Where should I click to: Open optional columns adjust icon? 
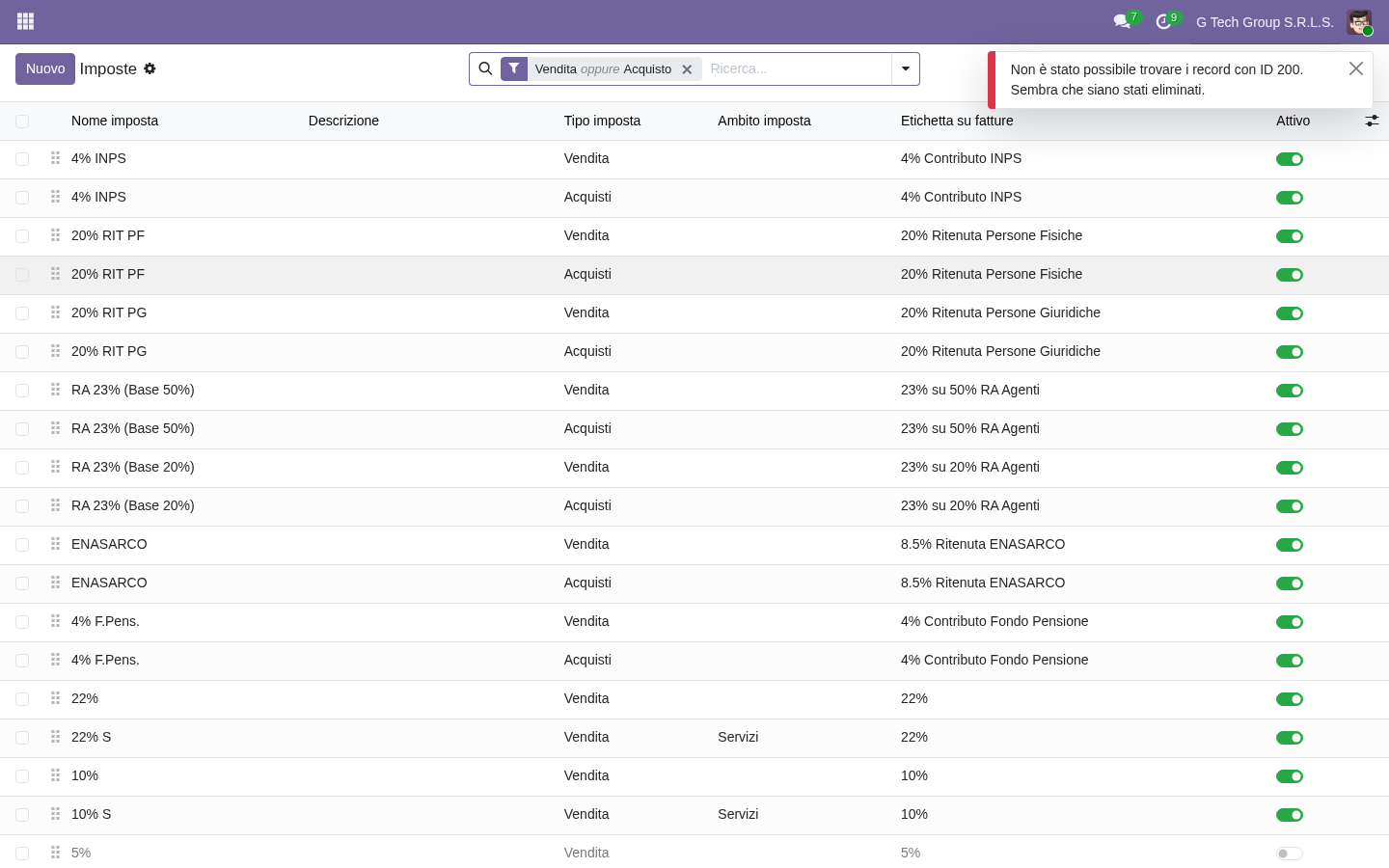1372,121
